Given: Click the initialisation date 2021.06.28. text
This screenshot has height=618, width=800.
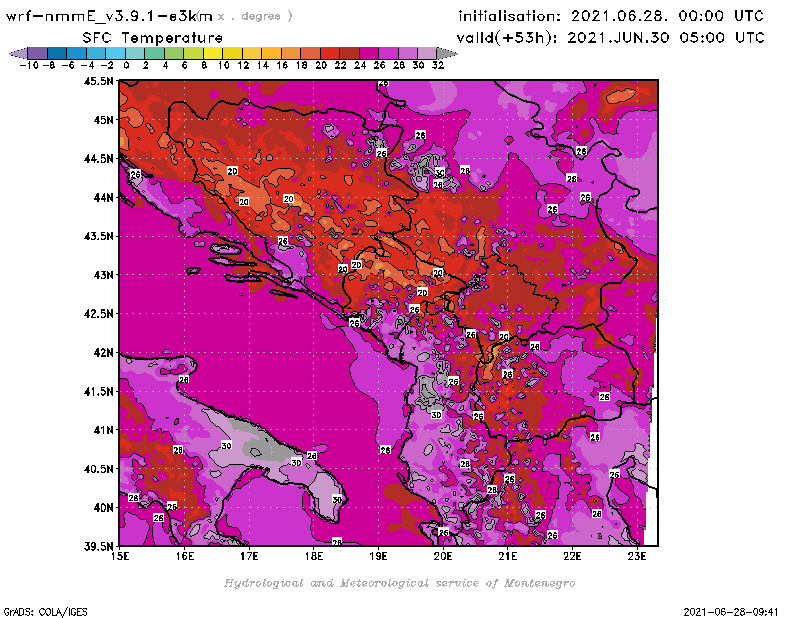Looking at the screenshot, I should tap(619, 16).
